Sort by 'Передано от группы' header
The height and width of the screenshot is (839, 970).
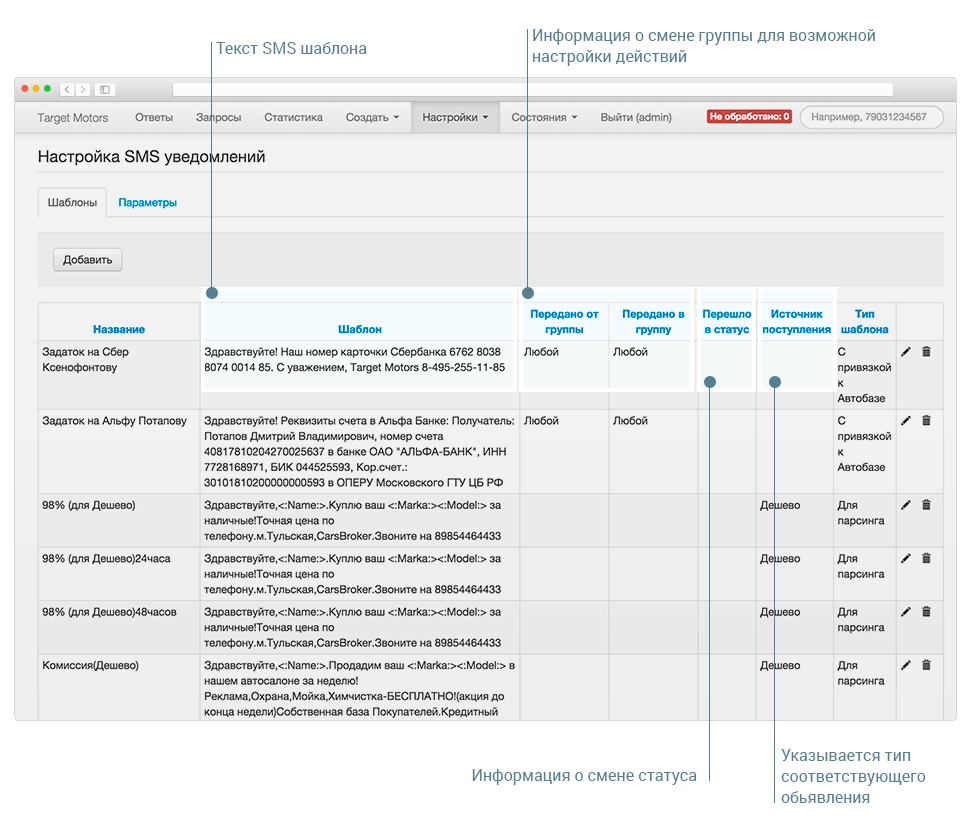click(564, 322)
